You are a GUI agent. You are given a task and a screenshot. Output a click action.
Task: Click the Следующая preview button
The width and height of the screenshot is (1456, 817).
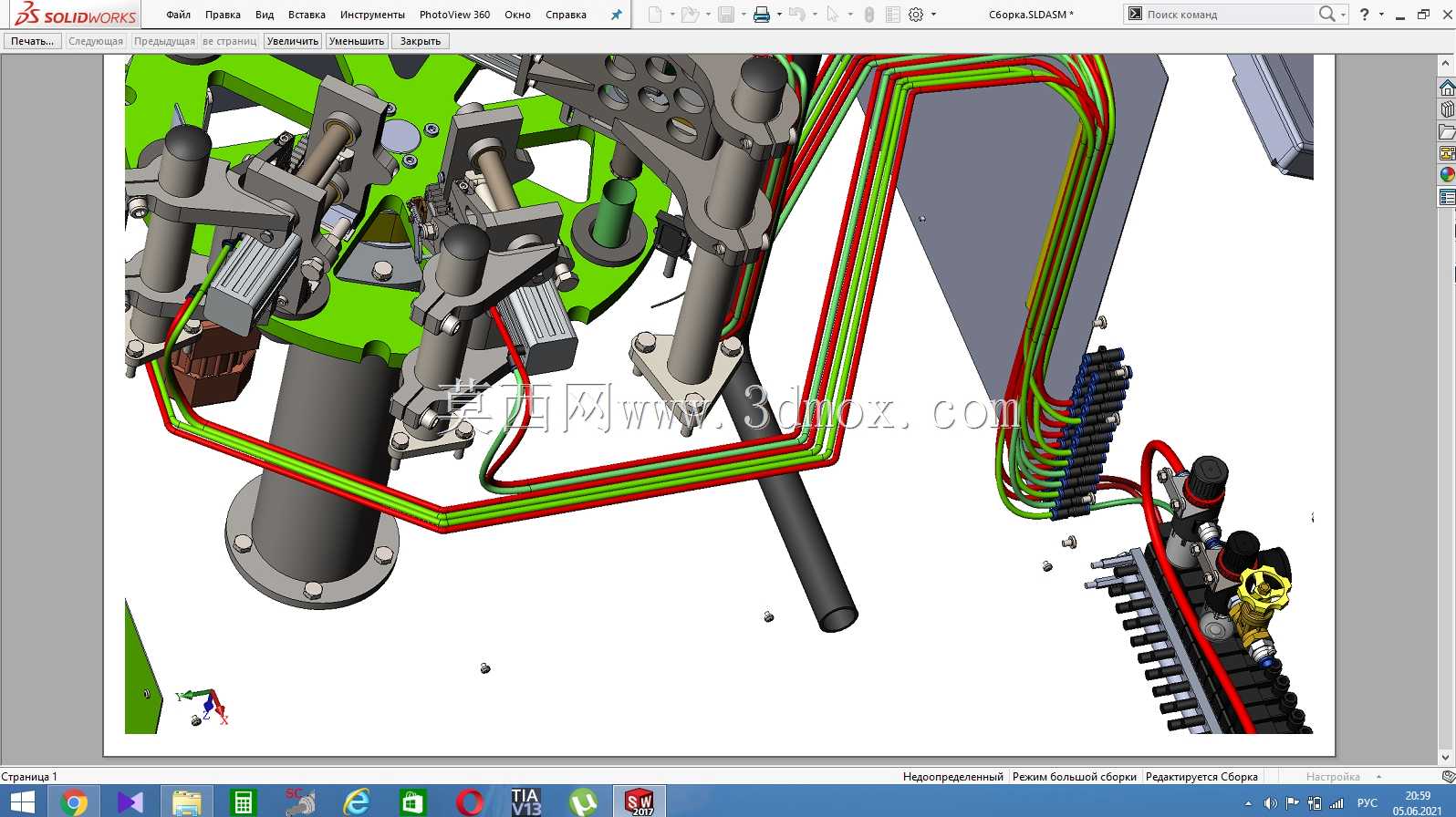(x=96, y=41)
